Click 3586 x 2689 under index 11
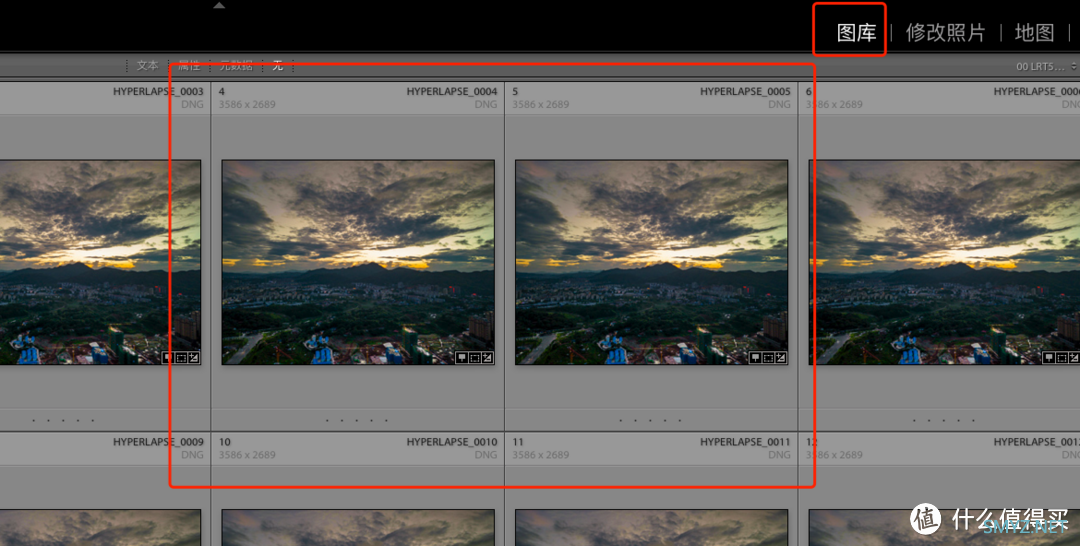Image resolution: width=1080 pixels, height=546 pixels. pyautogui.click(x=541, y=455)
